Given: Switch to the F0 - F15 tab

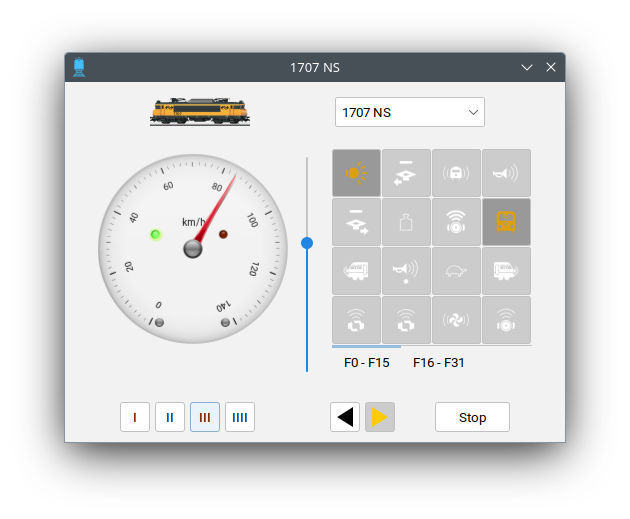Looking at the screenshot, I should click(x=366, y=362).
